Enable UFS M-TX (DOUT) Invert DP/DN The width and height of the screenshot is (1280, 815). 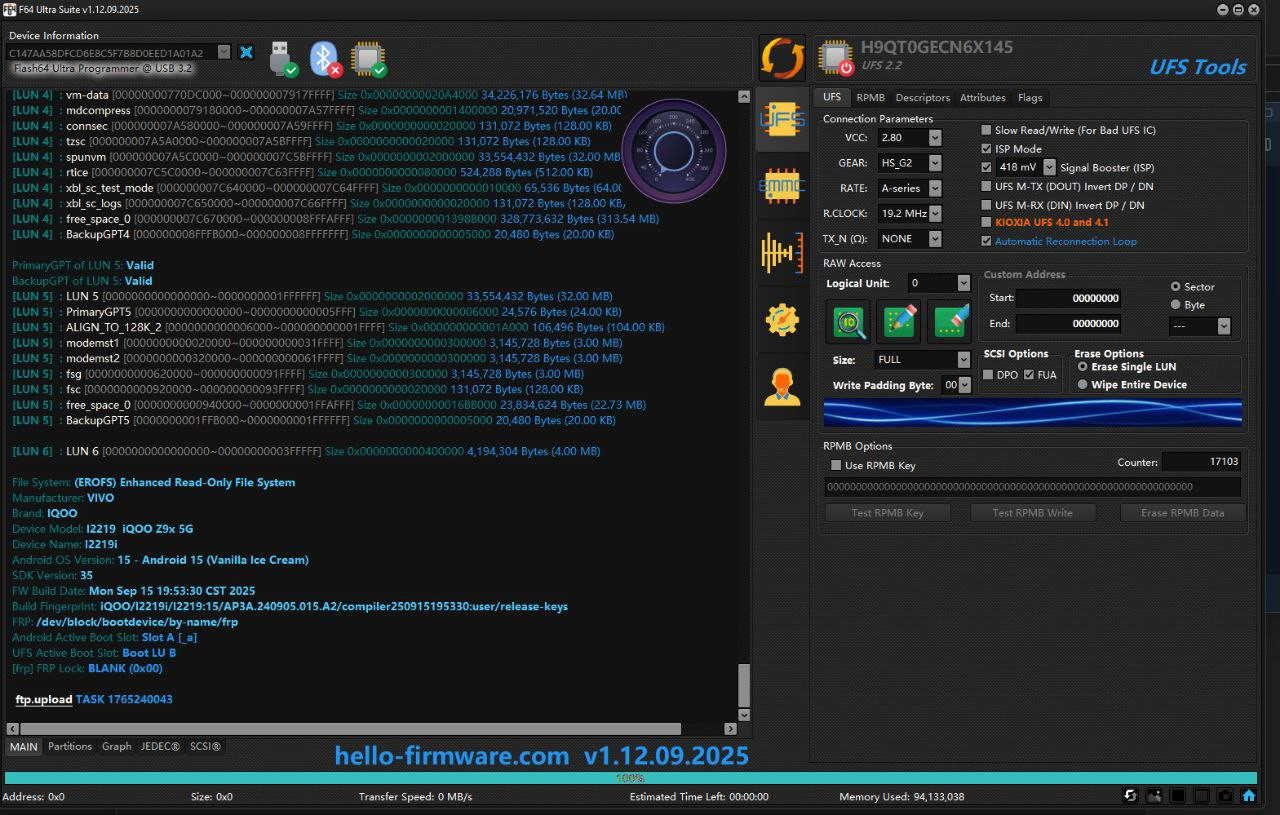(986, 186)
